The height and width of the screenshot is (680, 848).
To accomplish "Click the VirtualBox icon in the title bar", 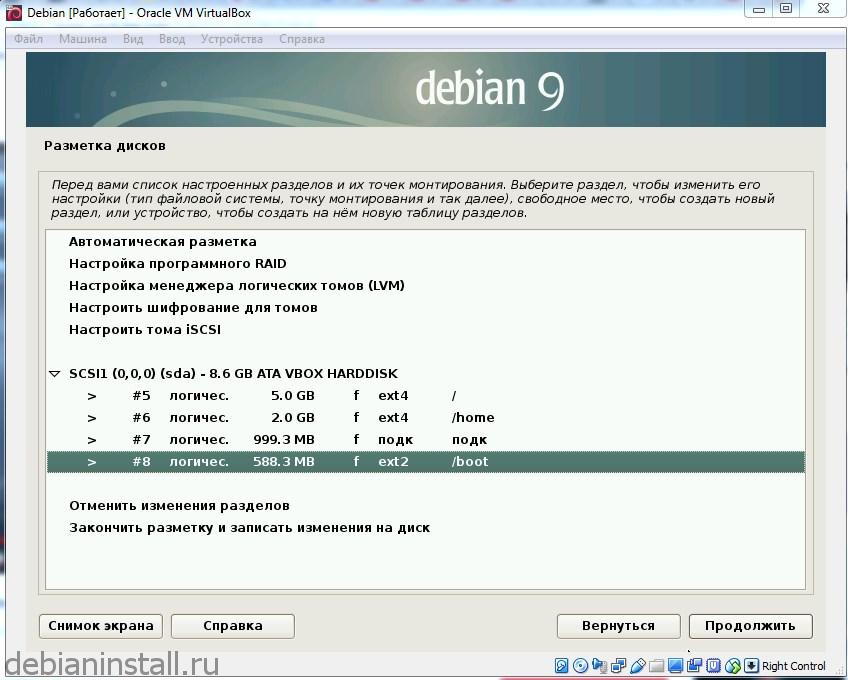I will [13, 13].
